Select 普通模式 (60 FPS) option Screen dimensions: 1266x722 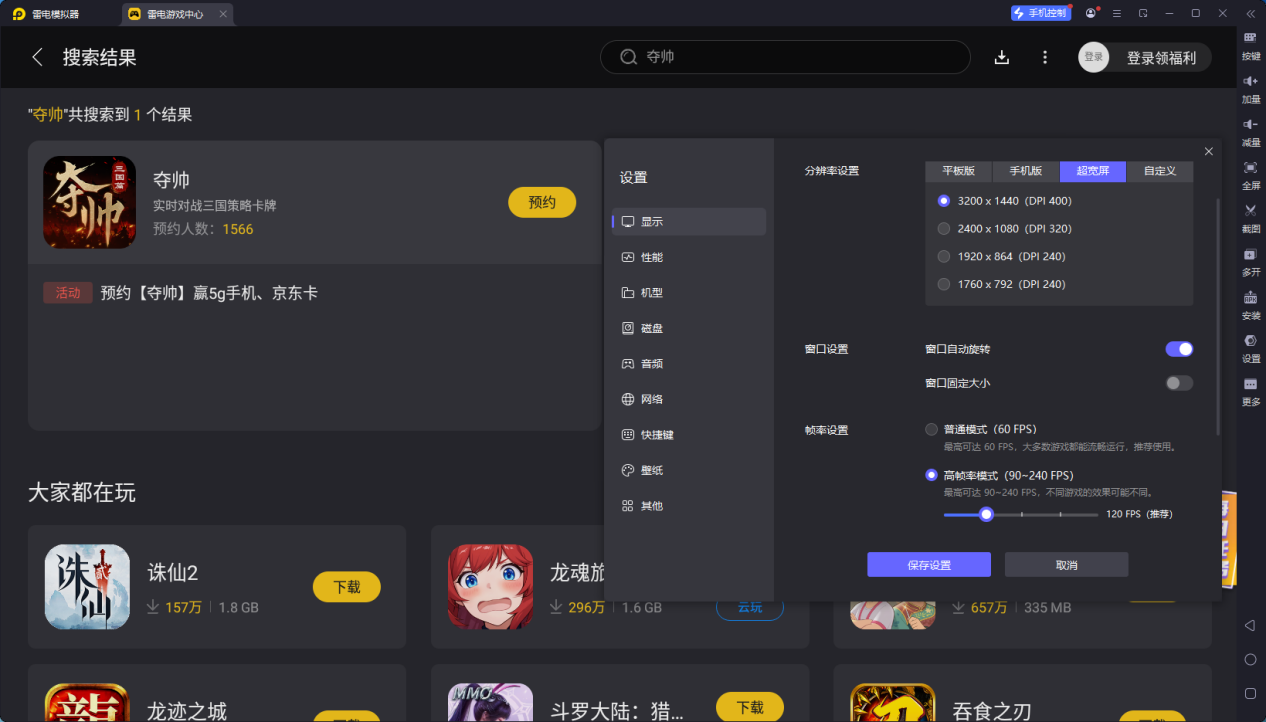pyautogui.click(x=932, y=430)
